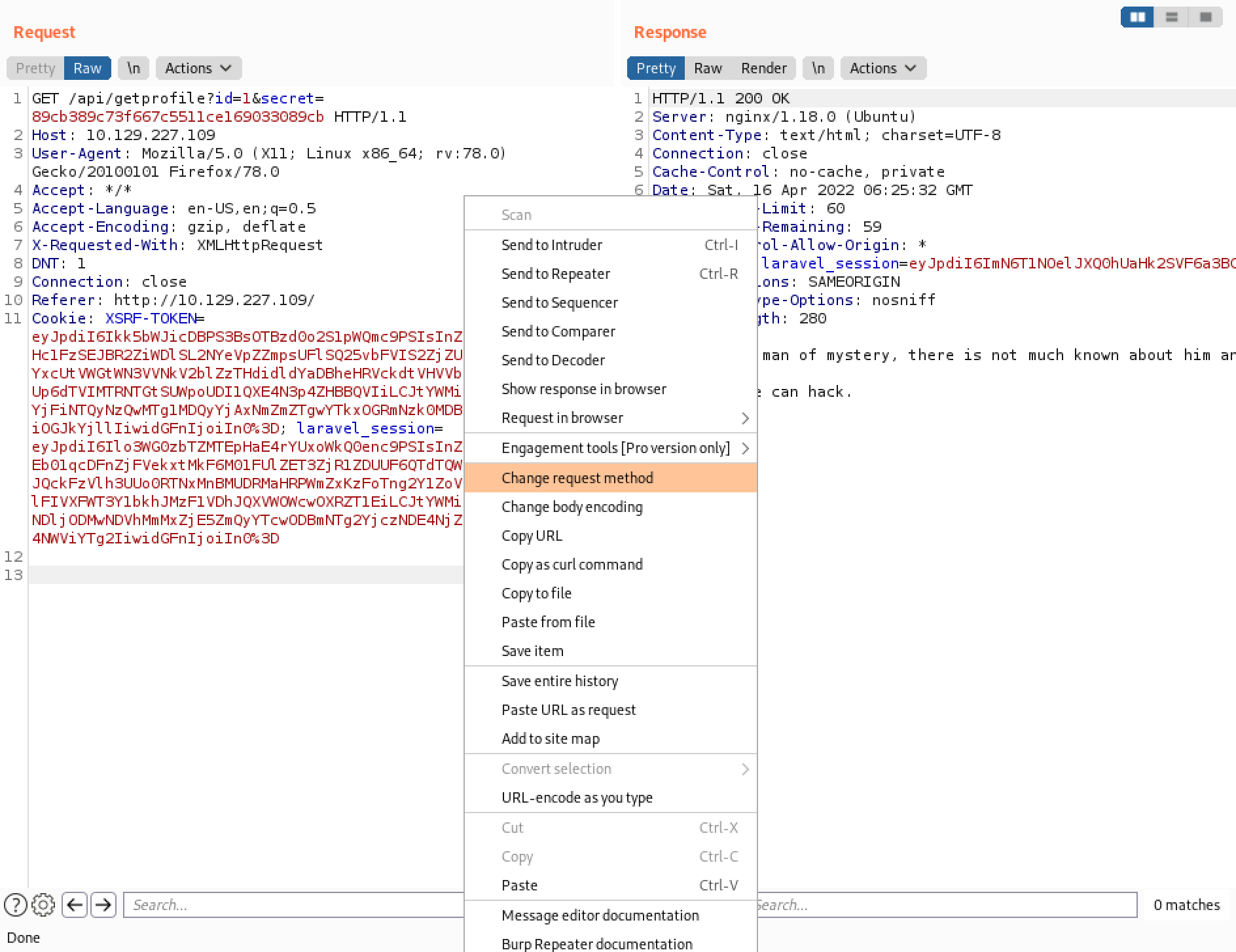Expand Engagement tools submenu
Screen dimensions: 1236x952
click(610, 448)
